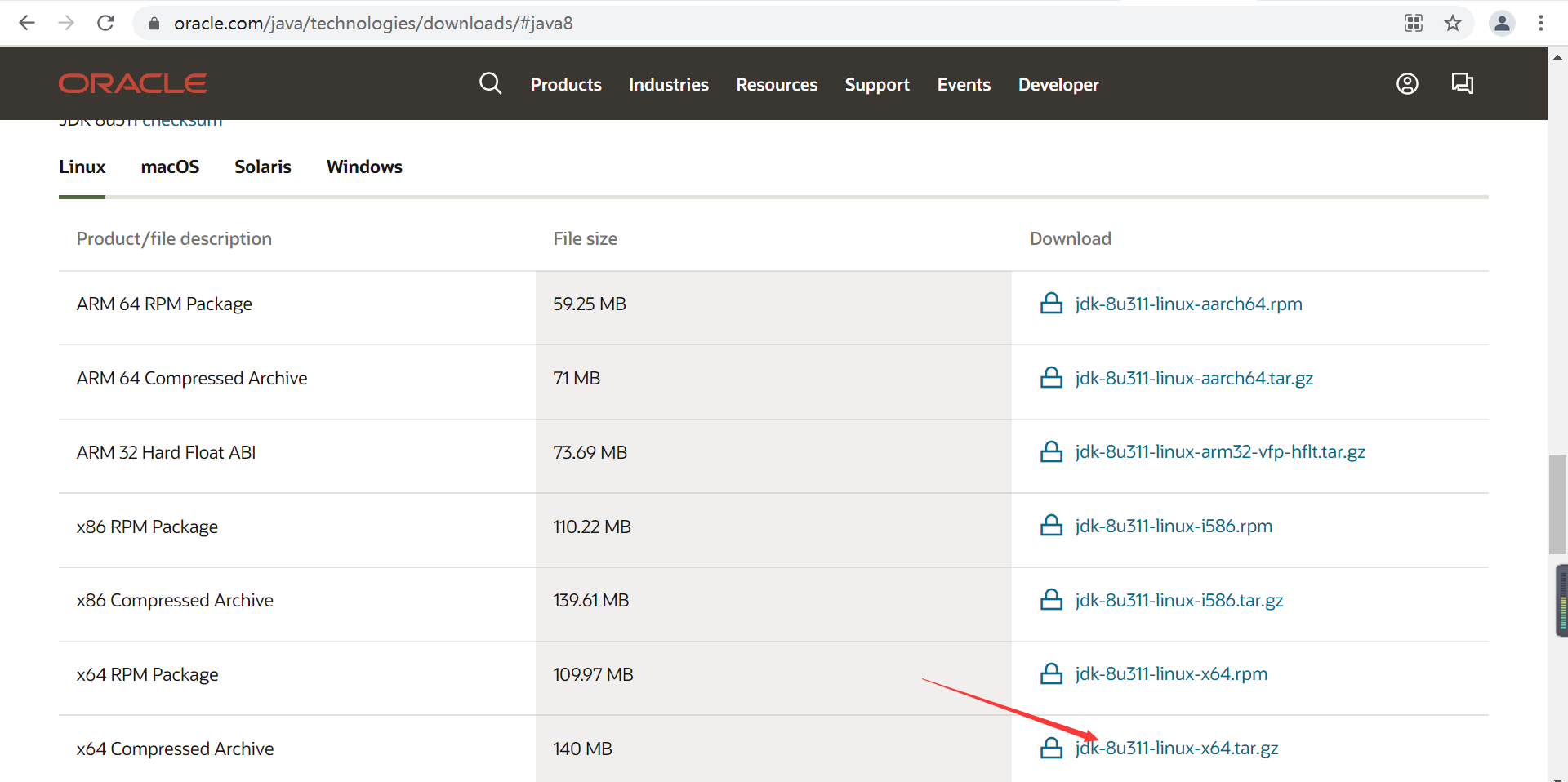The height and width of the screenshot is (782, 1568).
Task: Open the Products navigation menu
Action: [x=566, y=85]
